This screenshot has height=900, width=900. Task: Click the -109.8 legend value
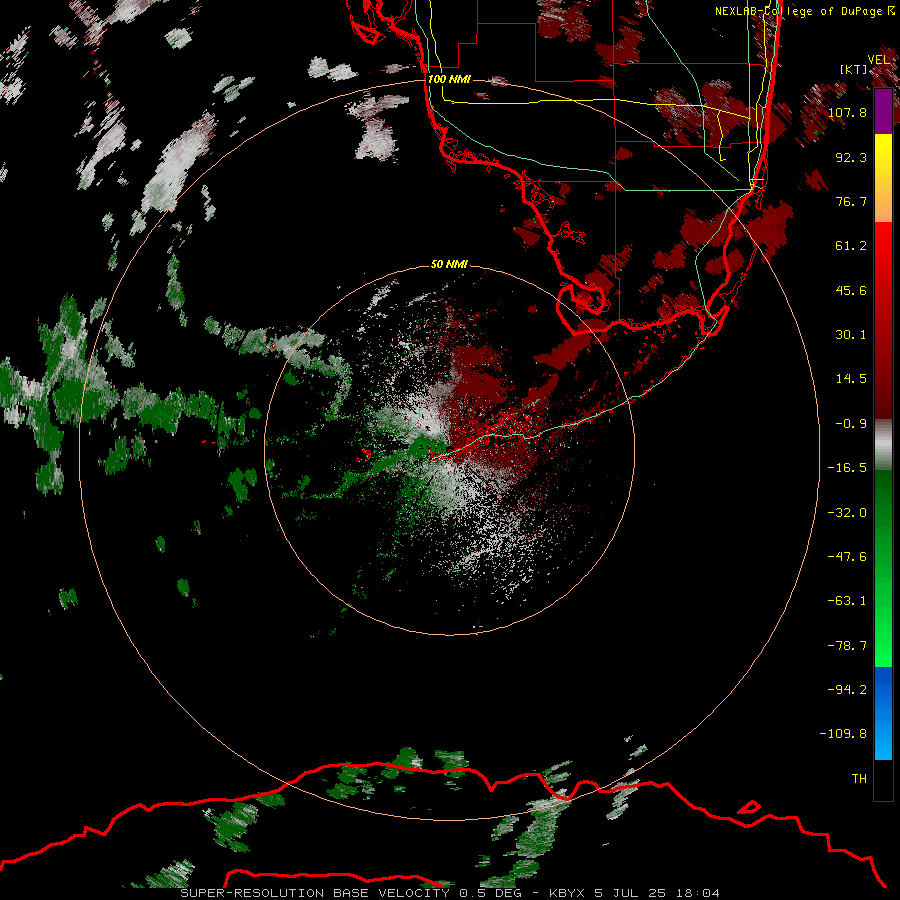click(x=843, y=734)
